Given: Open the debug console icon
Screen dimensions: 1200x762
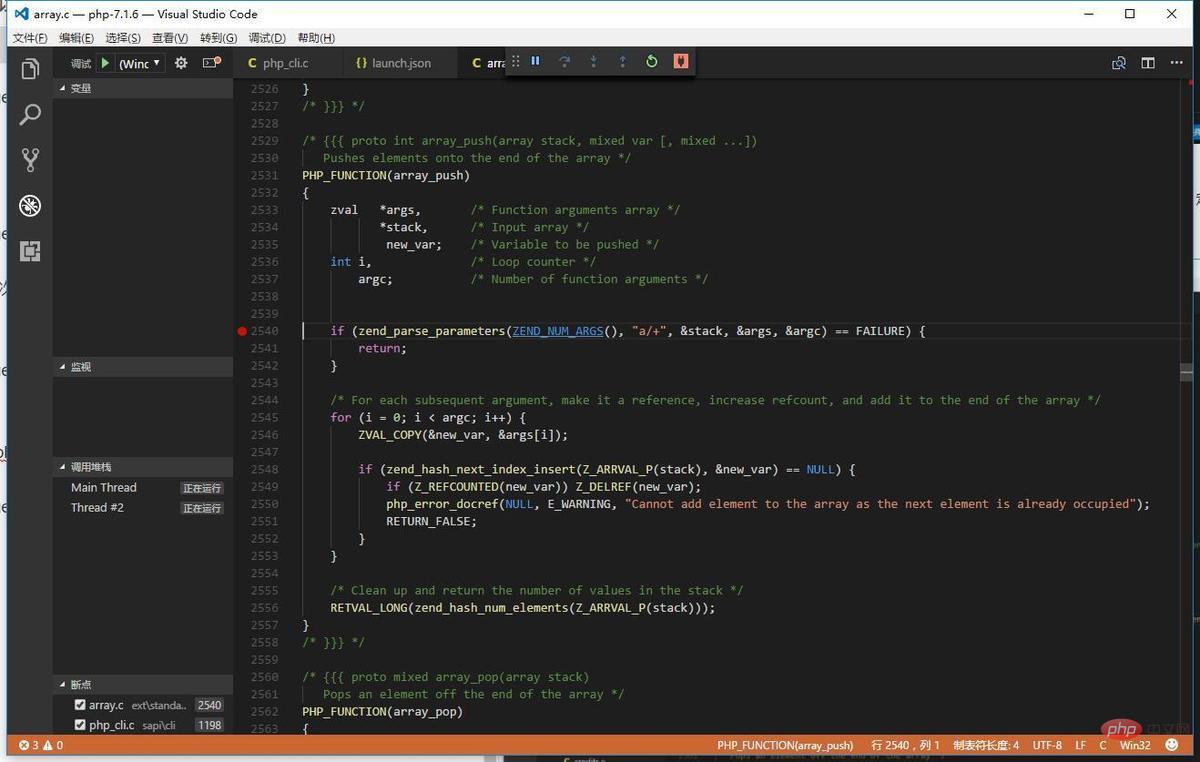Looking at the screenshot, I should click(x=211, y=63).
